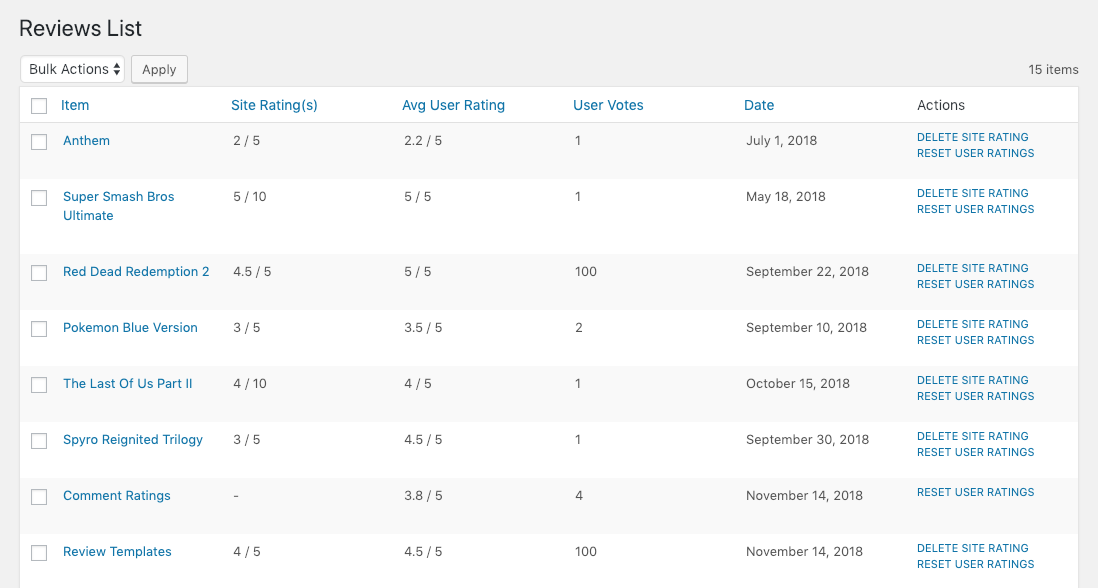This screenshot has height=588, width=1098.
Task: Reset user ratings for Comment Ratings
Action: (975, 492)
